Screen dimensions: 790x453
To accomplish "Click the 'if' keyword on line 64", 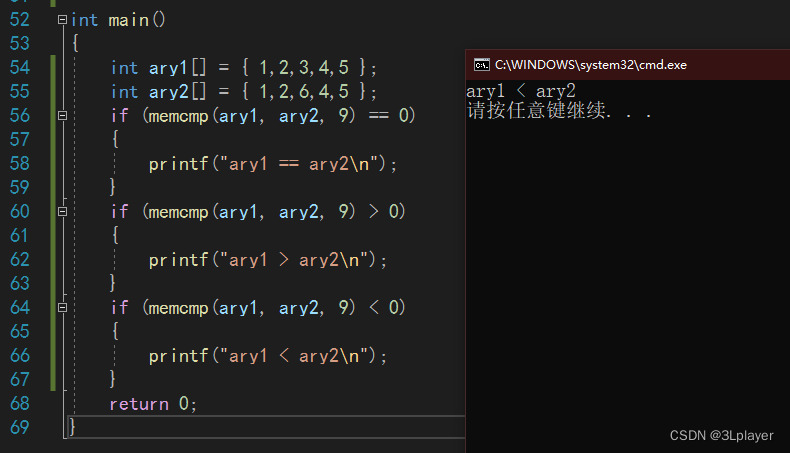I will [x=119, y=307].
